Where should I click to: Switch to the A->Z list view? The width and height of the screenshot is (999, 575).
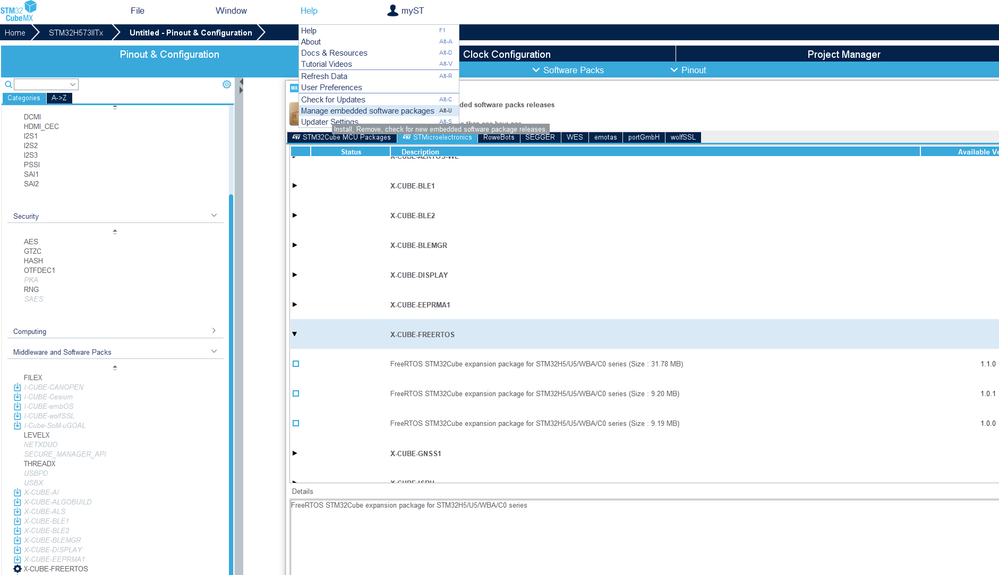click(59, 98)
